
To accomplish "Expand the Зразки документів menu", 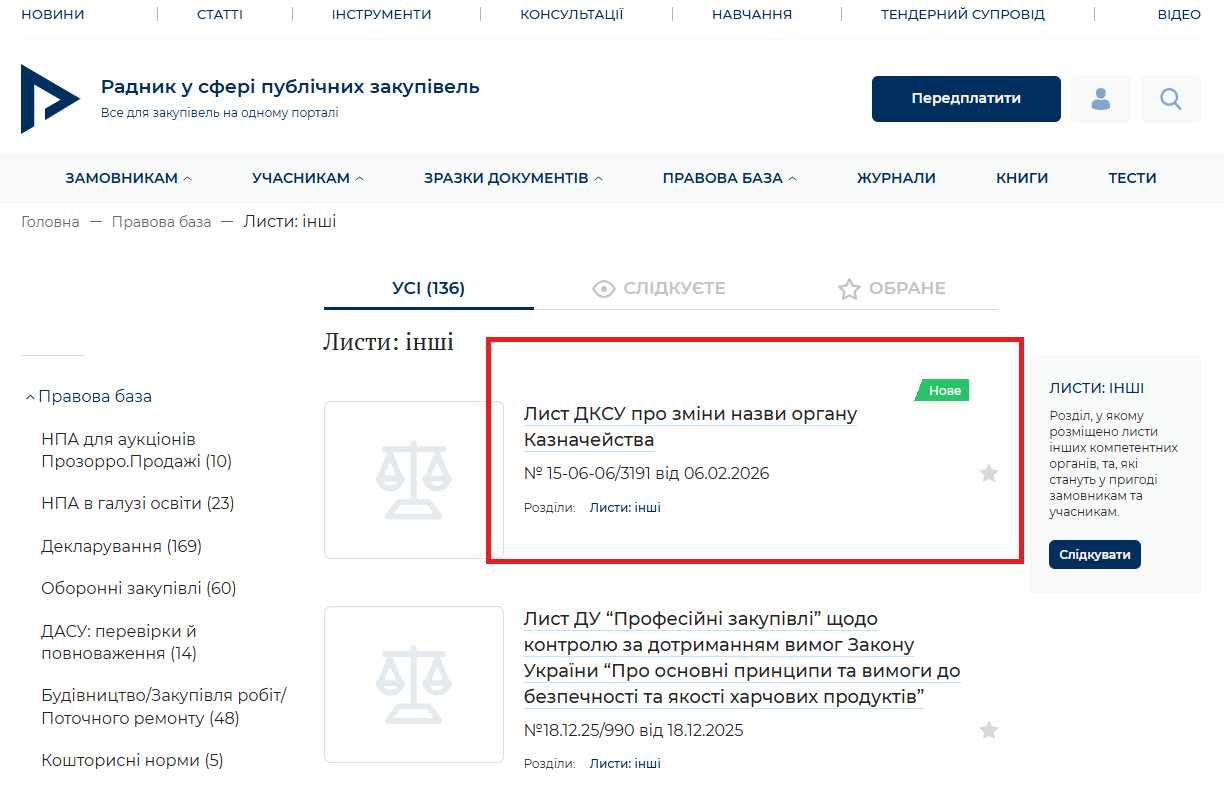I will click(513, 178).
